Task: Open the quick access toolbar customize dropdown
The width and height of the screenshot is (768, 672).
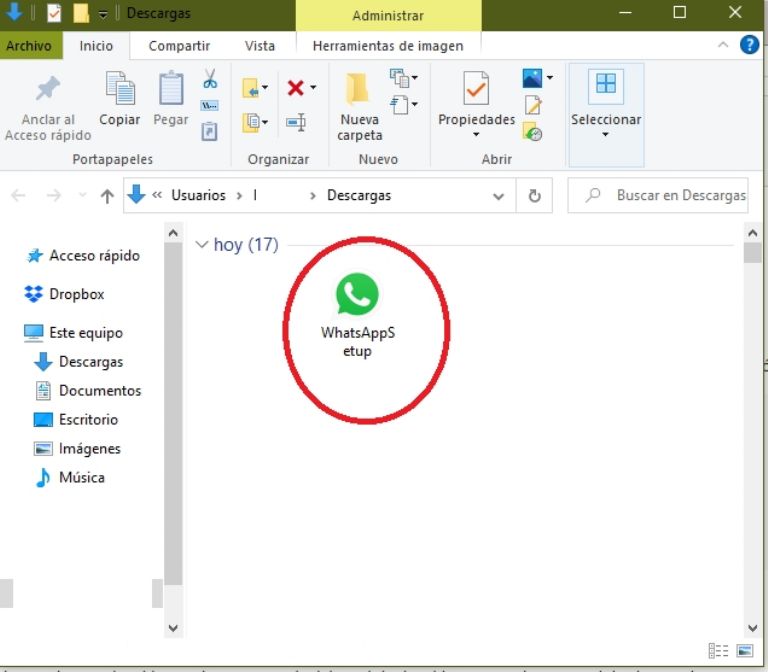Action: (x=103, y=14)
